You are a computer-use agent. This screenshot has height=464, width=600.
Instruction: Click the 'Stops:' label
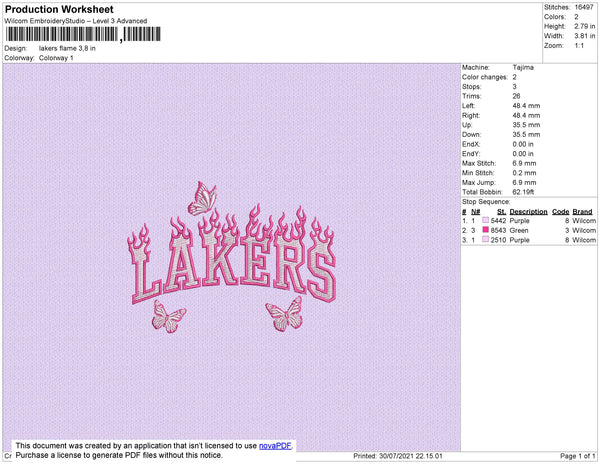pos(471,86)
